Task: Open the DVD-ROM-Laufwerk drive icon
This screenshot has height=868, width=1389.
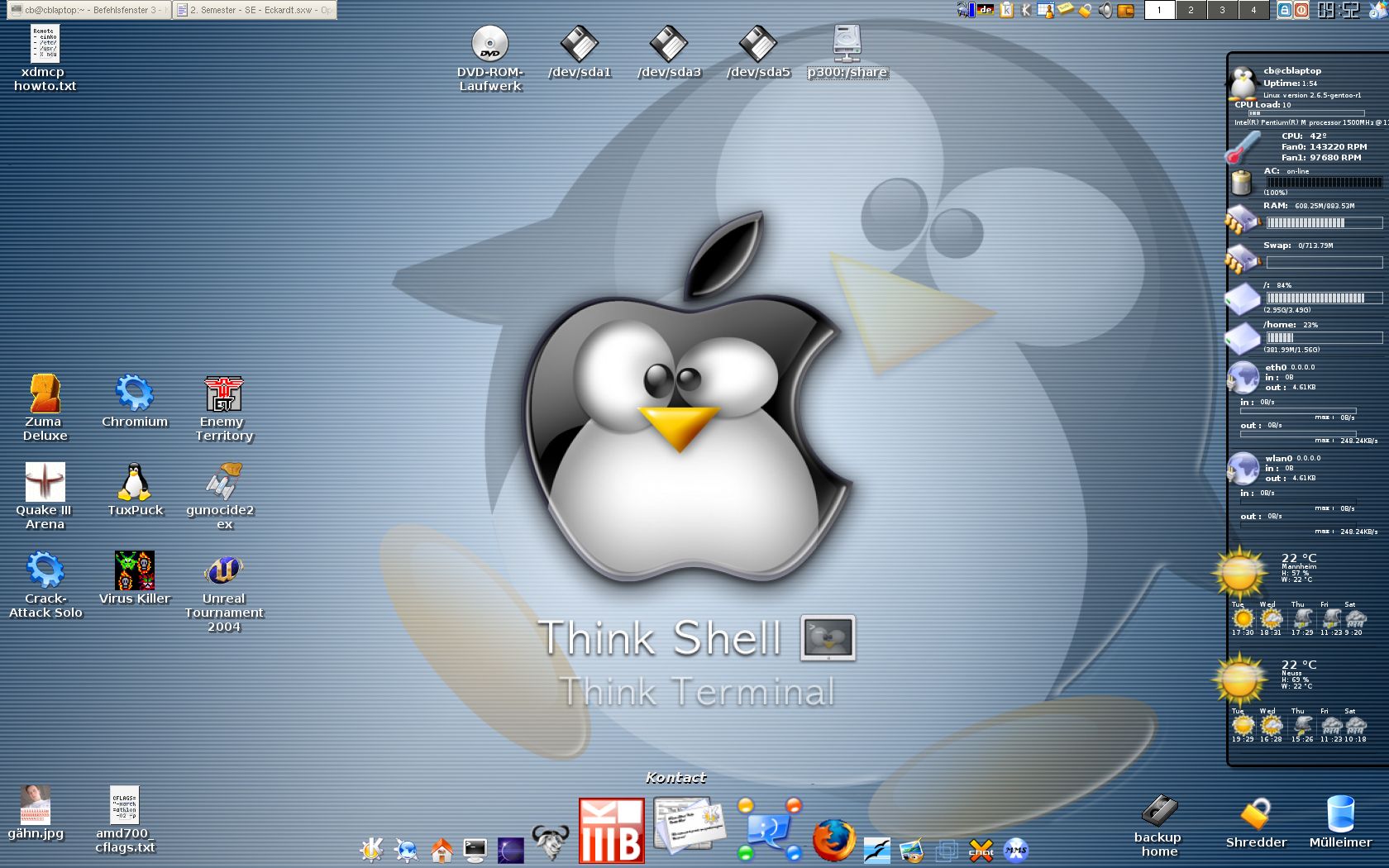Action: 489,58
